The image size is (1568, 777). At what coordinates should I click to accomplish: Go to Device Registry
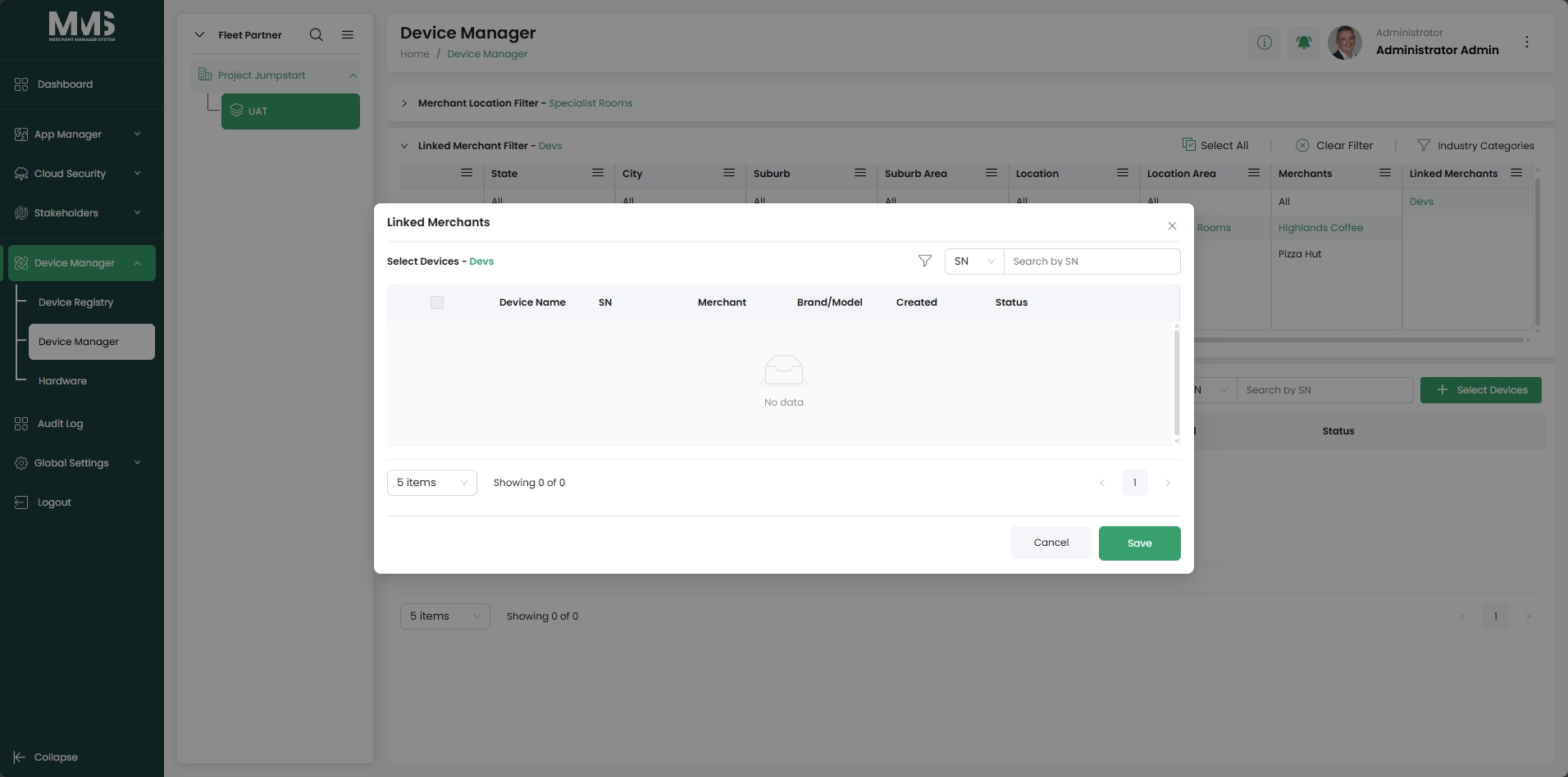click(x=75, y=302)
